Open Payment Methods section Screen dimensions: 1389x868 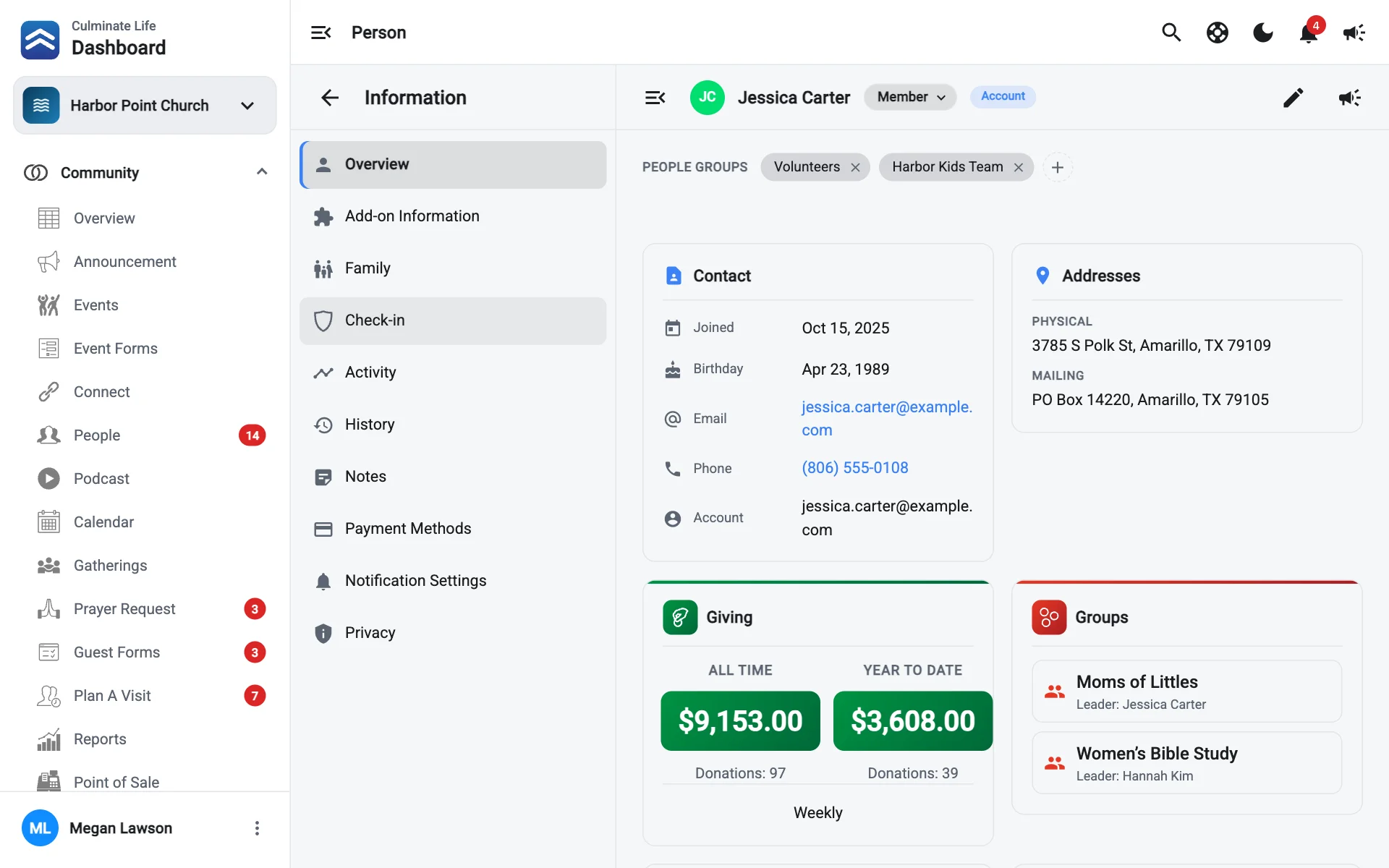(x=453, y=529)
